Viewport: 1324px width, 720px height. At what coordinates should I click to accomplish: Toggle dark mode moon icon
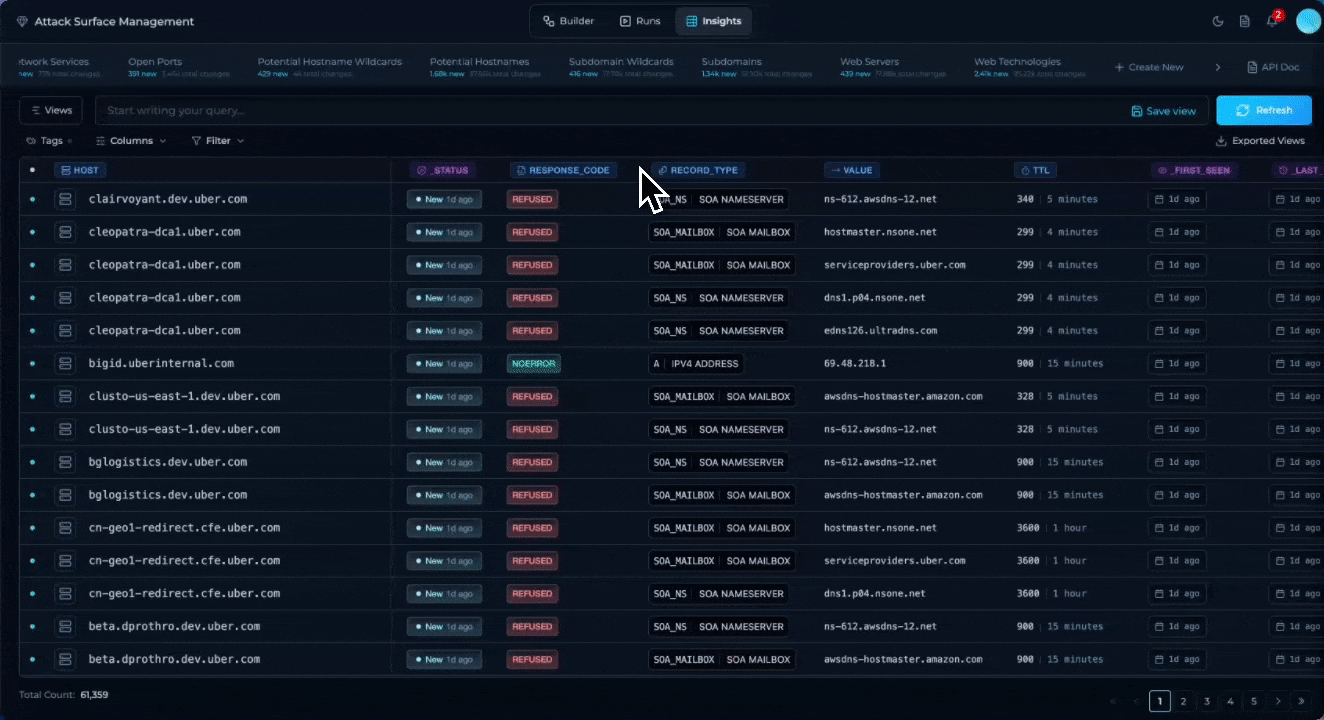coord(1218,21)
